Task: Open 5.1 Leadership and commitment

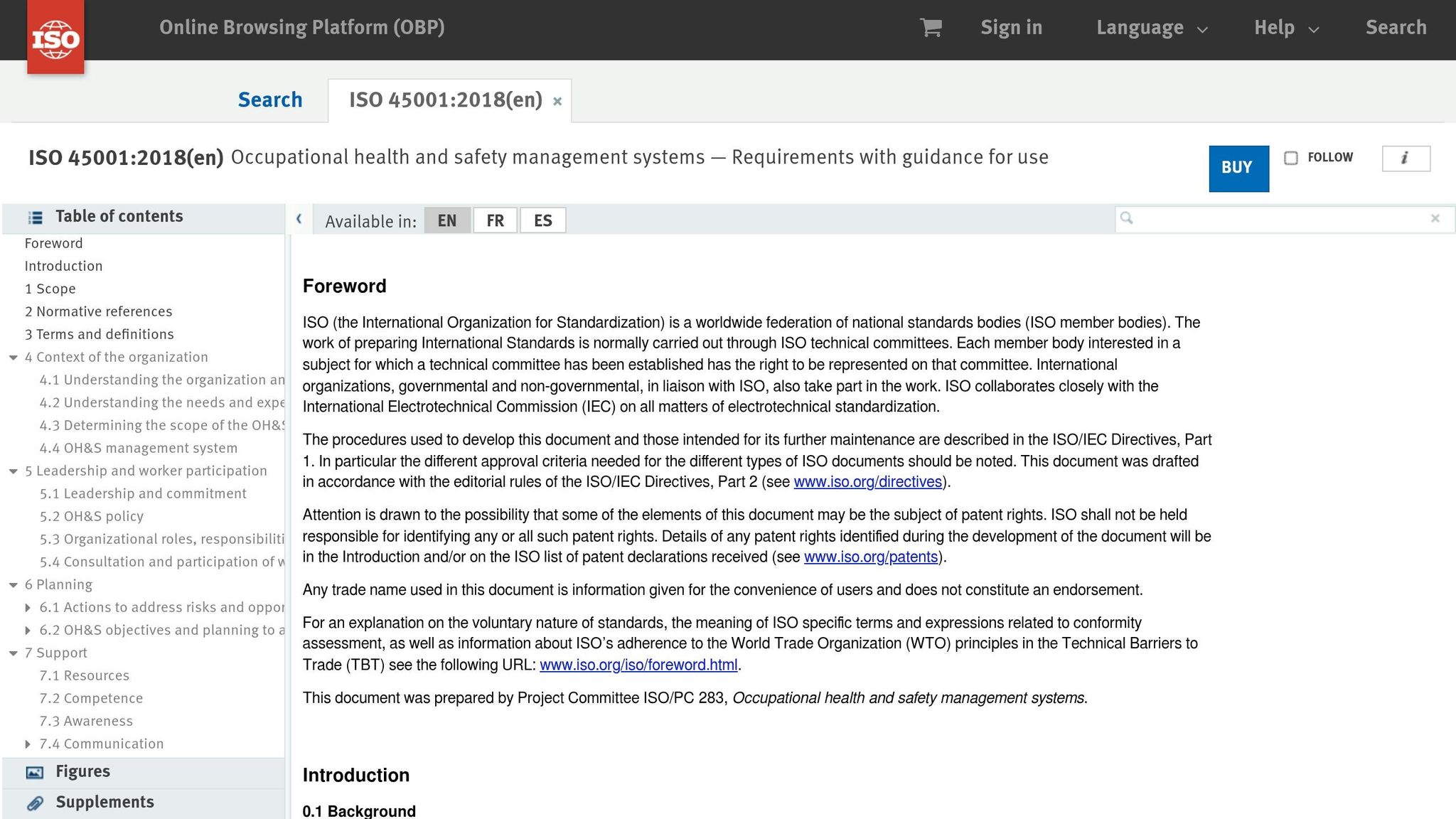Action: click(143, 493)
